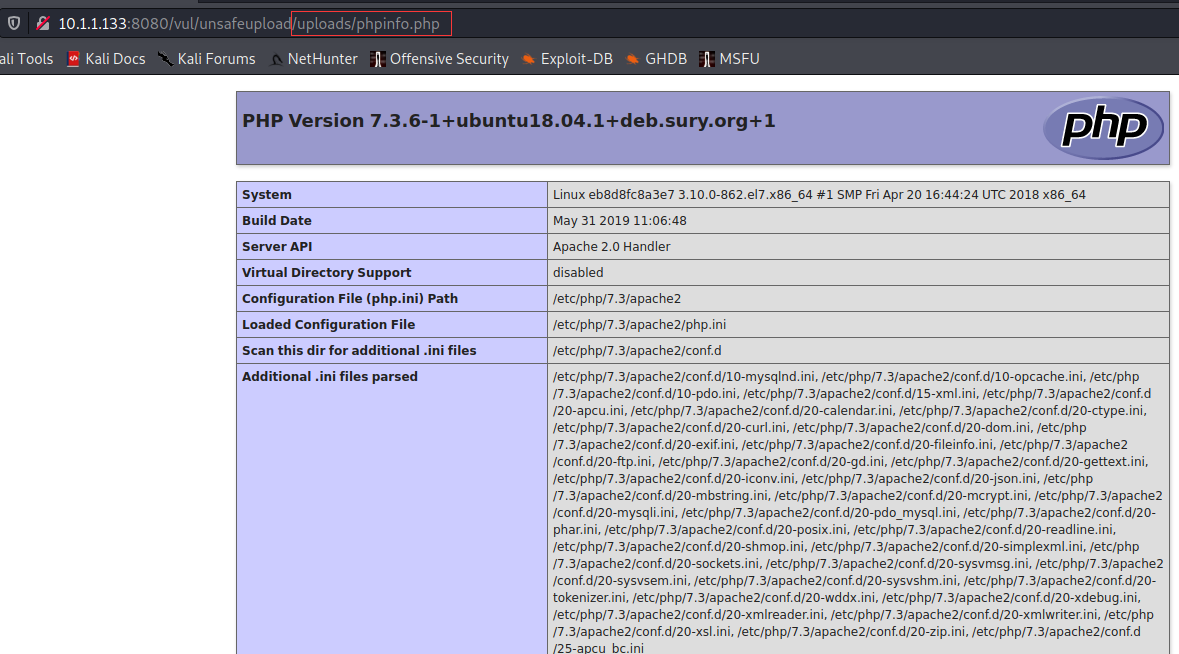This screenshot has width=1179, height=654.
Task: Click the MSFU bookmark icon
Action: [707, 59]
